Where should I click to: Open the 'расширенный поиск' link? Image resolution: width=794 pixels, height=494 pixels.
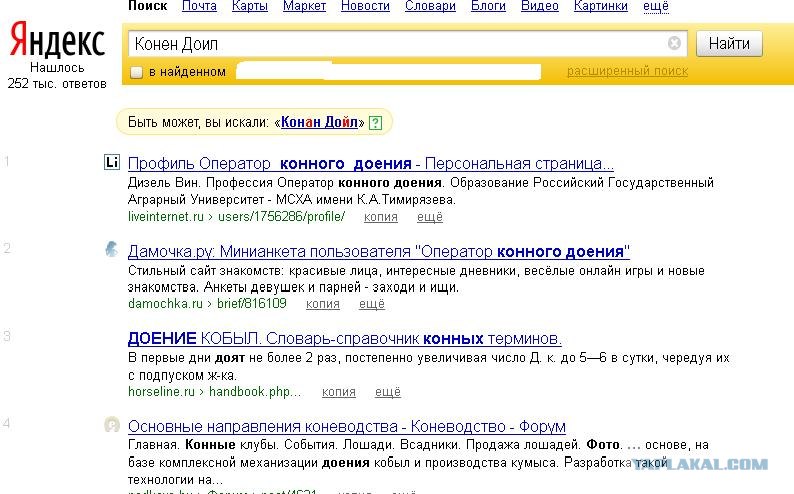[627, 71]
